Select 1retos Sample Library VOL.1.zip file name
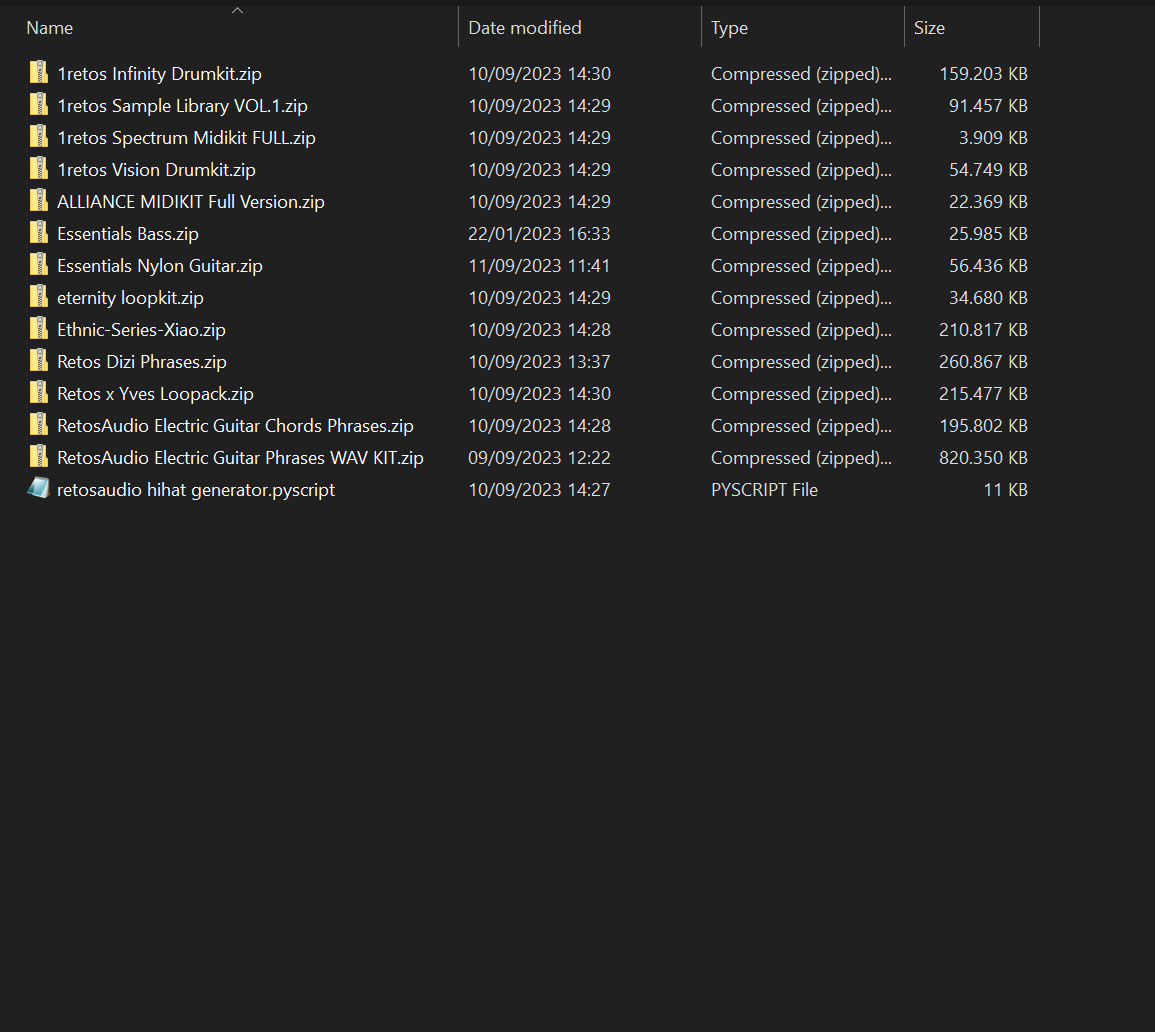Screen dimensions: 1155x1032 (x=182, y=105)
